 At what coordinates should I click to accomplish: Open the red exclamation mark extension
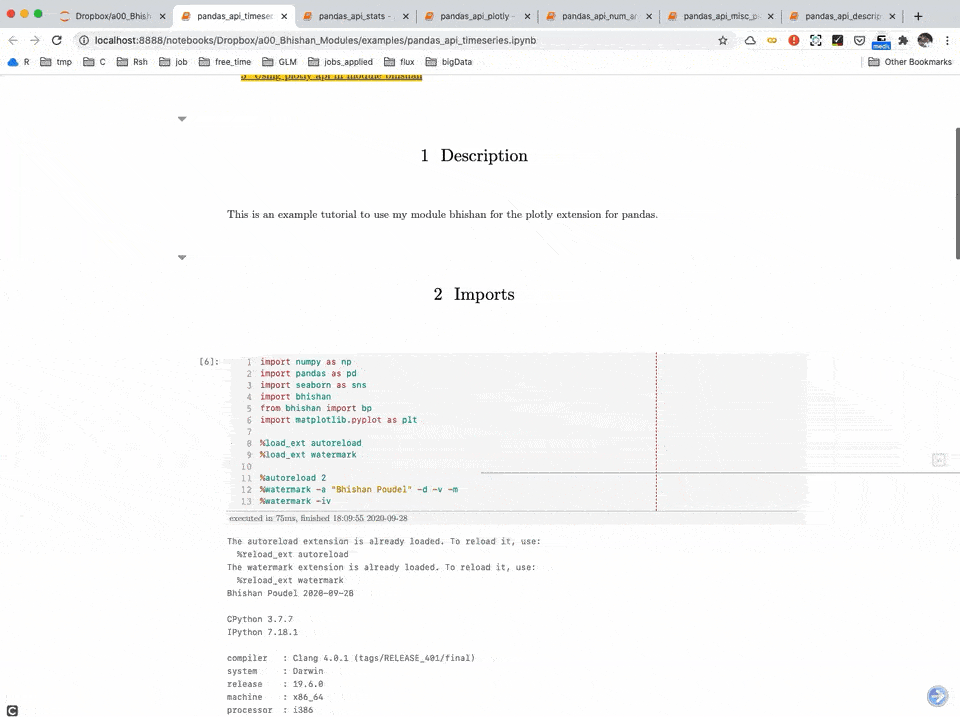(x=793, y=40)
